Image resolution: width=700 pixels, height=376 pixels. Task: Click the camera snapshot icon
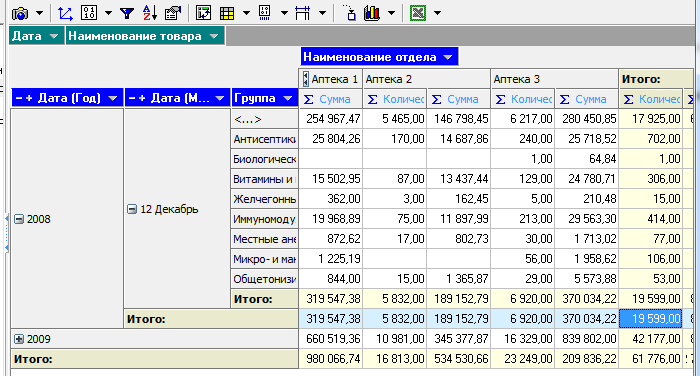pyautogui.click(x=20, y=13)
